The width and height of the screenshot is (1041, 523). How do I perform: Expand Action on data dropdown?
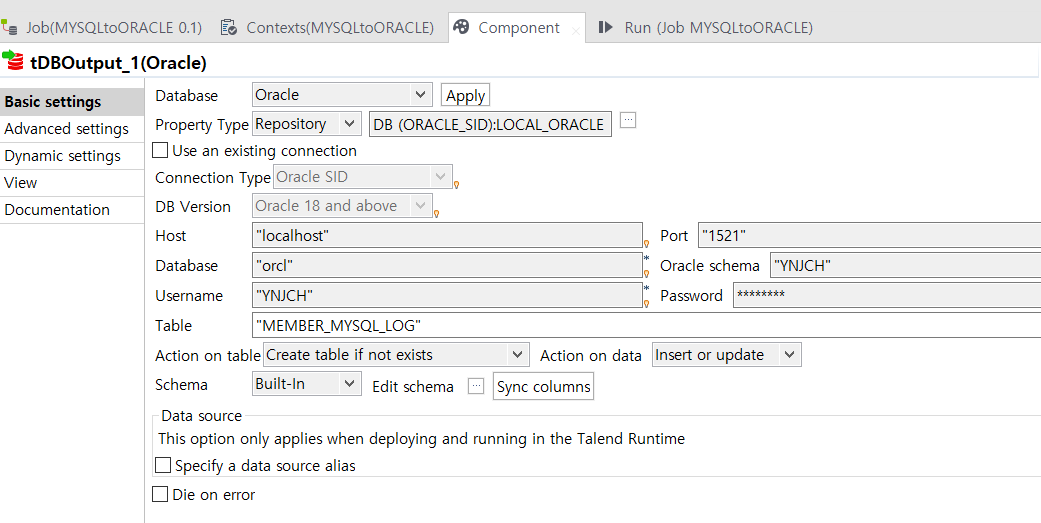[726, 355]
